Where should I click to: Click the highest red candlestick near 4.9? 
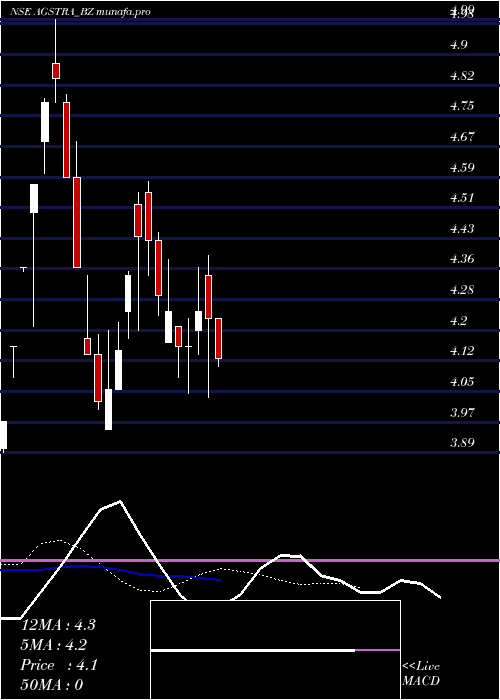[56, 71]
